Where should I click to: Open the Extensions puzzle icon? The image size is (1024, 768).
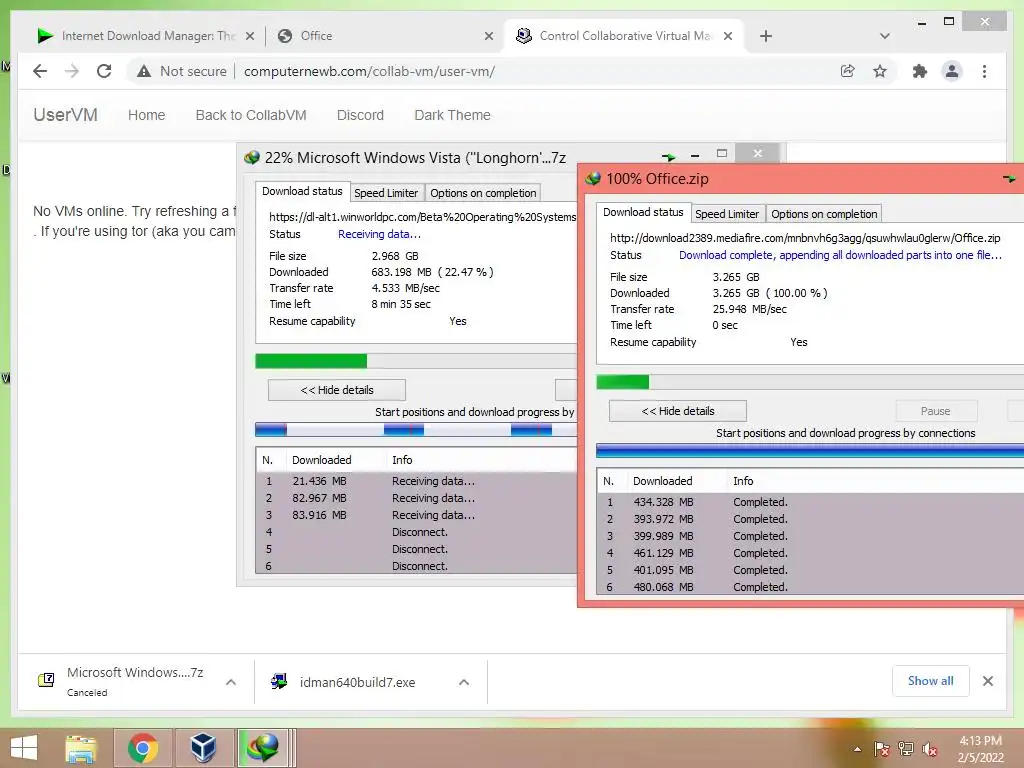[920, 71]
